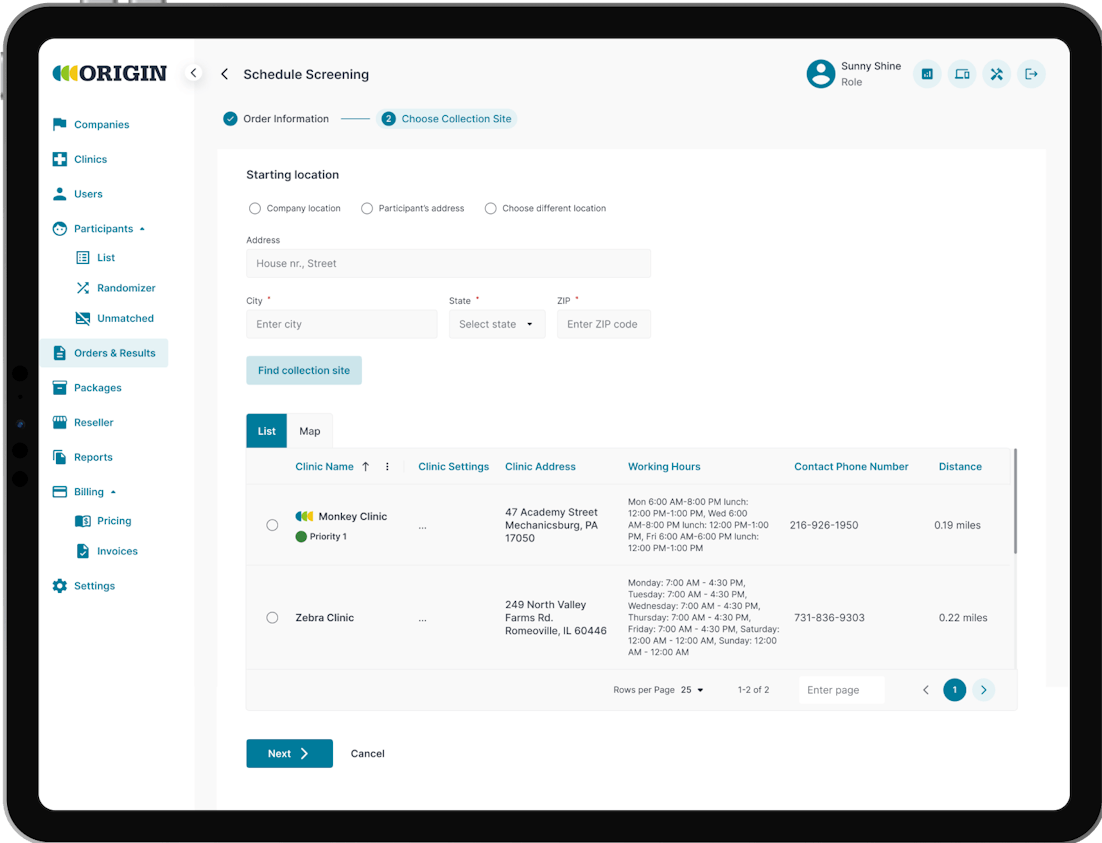
Task: Click the Billing card icon
Action: (60, 491)
